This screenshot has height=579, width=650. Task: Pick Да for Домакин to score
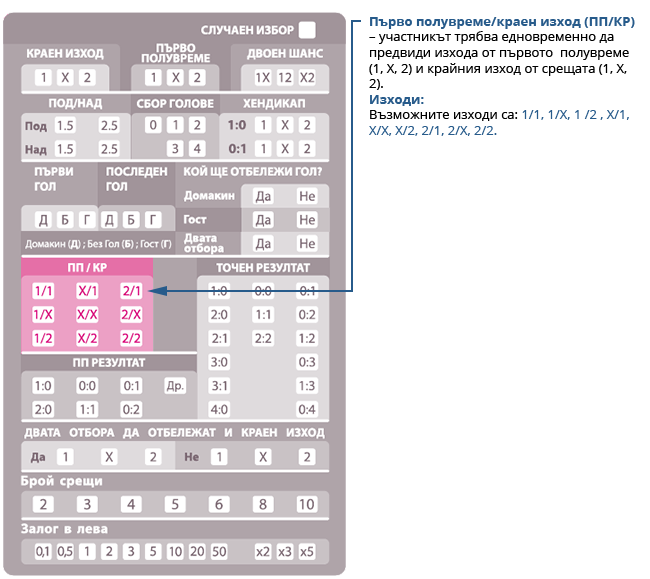click(263, 197)
